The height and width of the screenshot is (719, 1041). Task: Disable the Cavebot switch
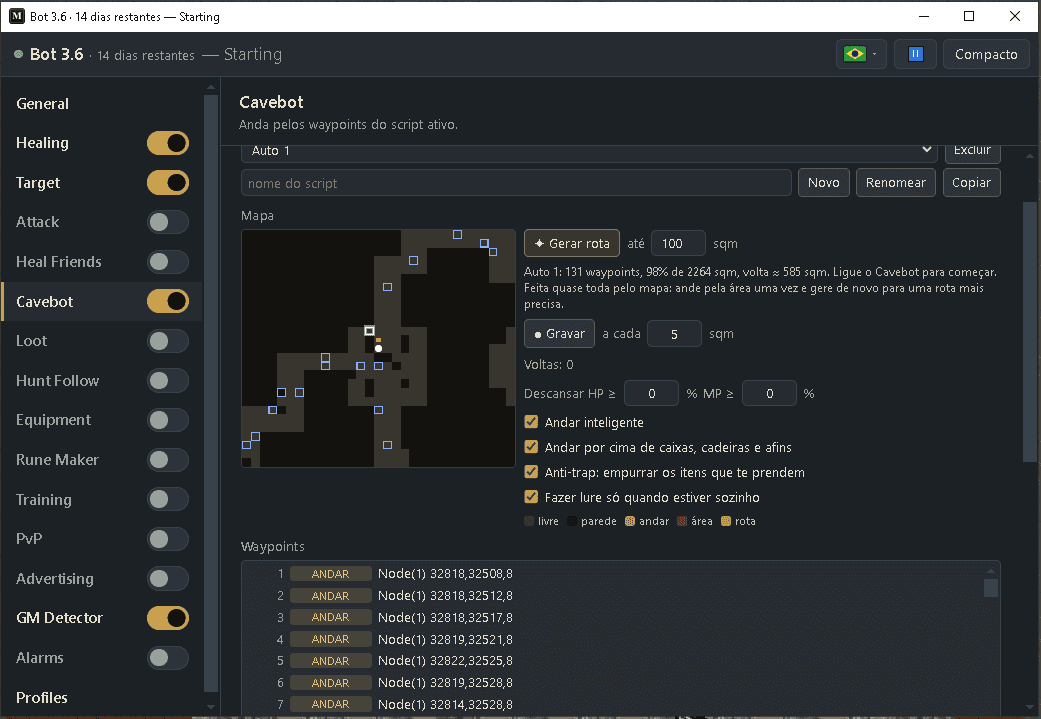[168, 301]
